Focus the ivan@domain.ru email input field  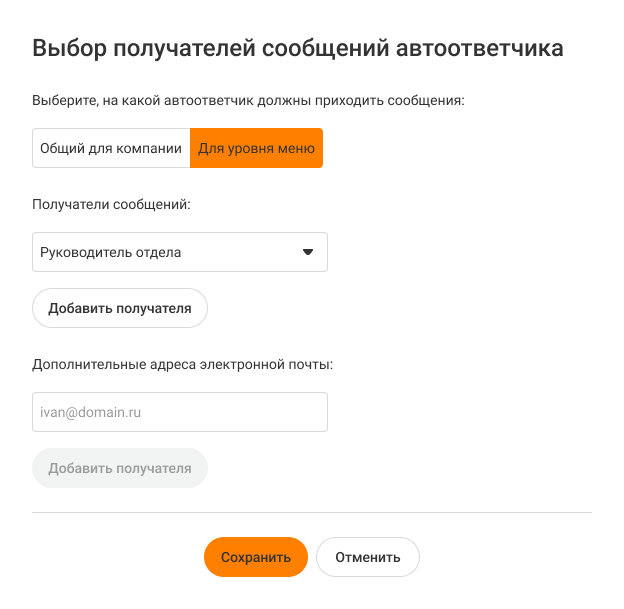point(180,412)
